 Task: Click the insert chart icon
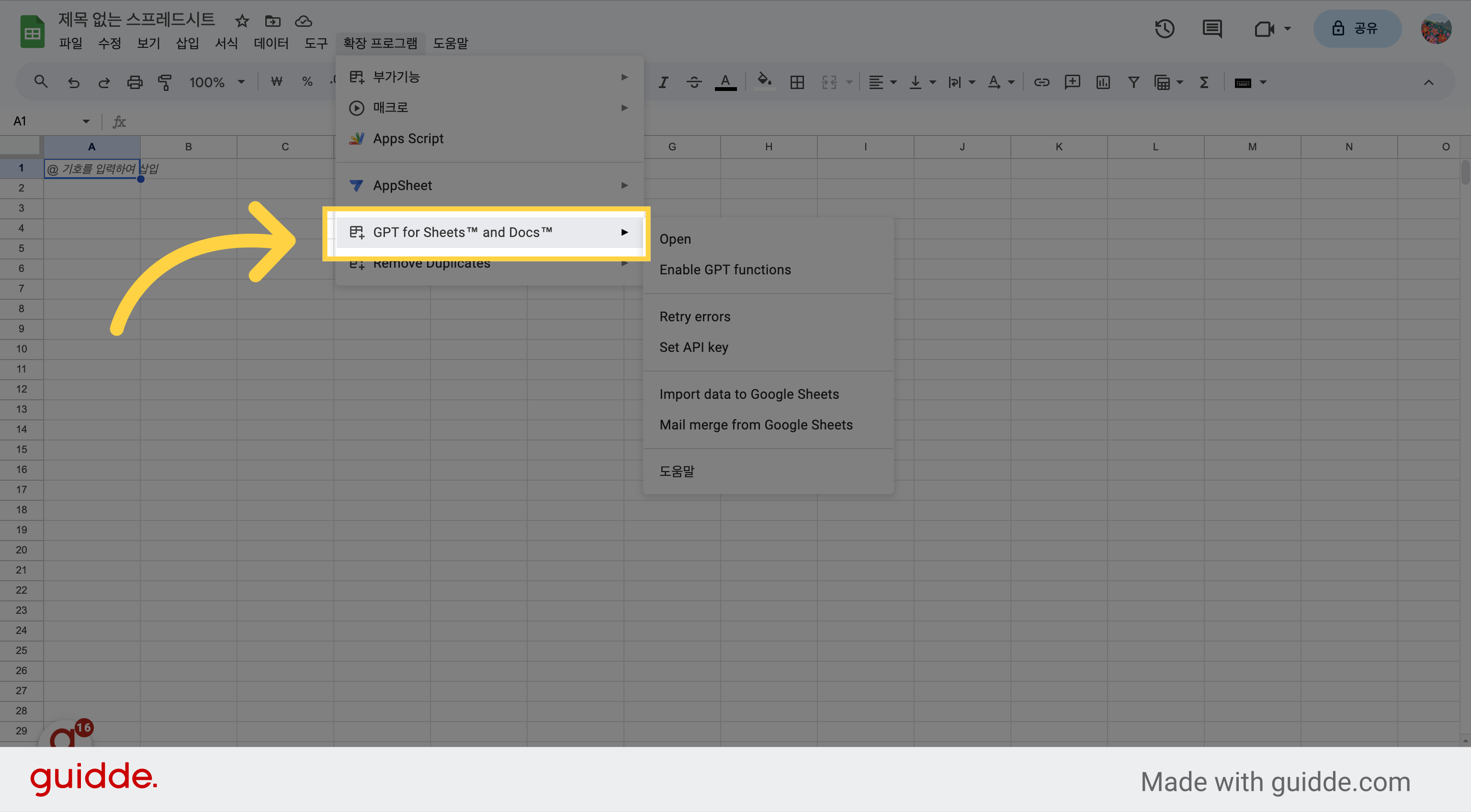(1103, 83)
